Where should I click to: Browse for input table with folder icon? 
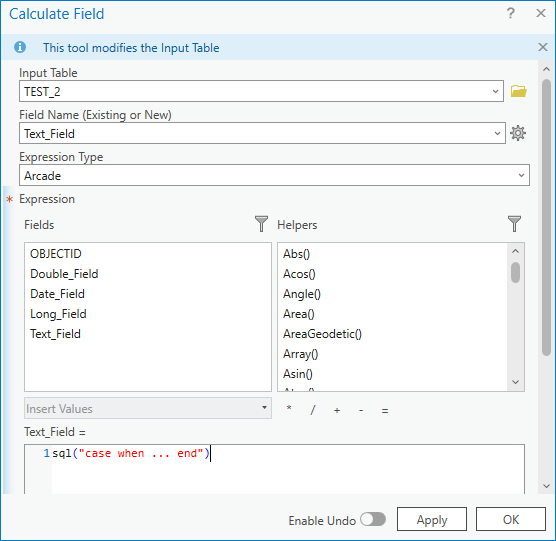[518, 91]
